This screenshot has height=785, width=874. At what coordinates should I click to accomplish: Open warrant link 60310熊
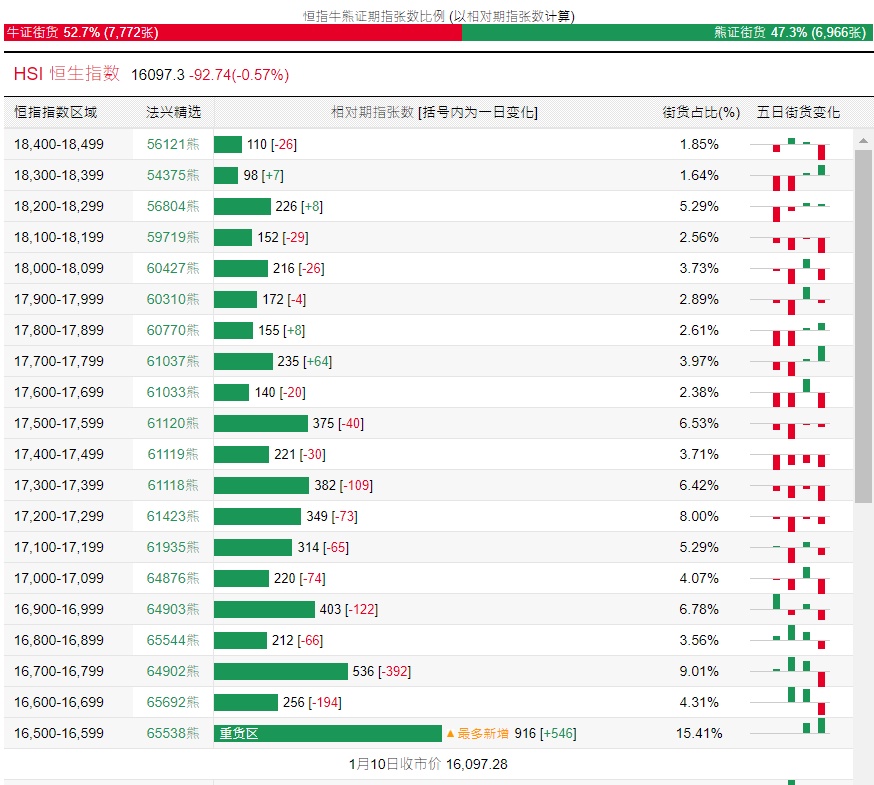pyautogui.click(x=173, y=299)
